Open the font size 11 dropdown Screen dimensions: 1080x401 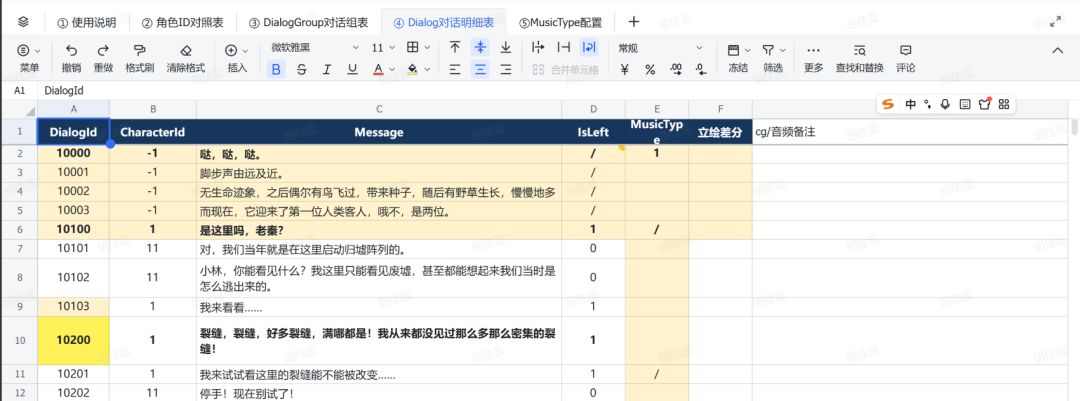[x=383, y=48]
